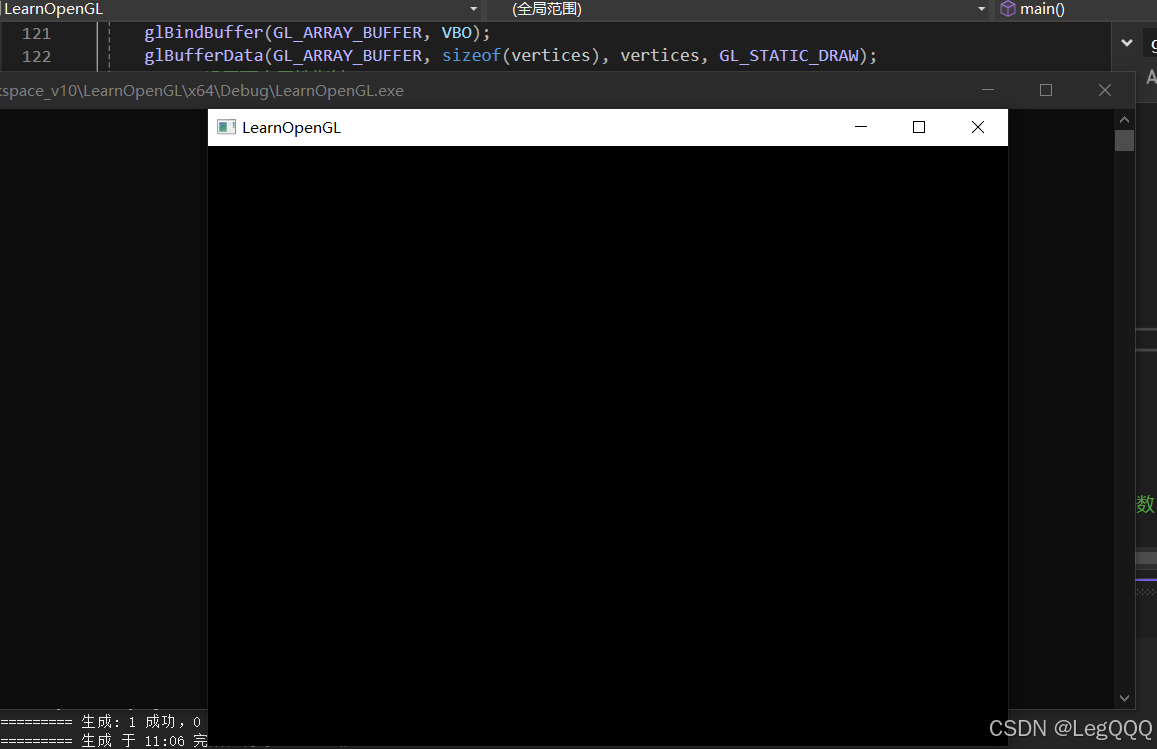Minimize the LearnOpenGL.exe console window
Viewport: 1157px width, 749px height.
coord(988,90)
